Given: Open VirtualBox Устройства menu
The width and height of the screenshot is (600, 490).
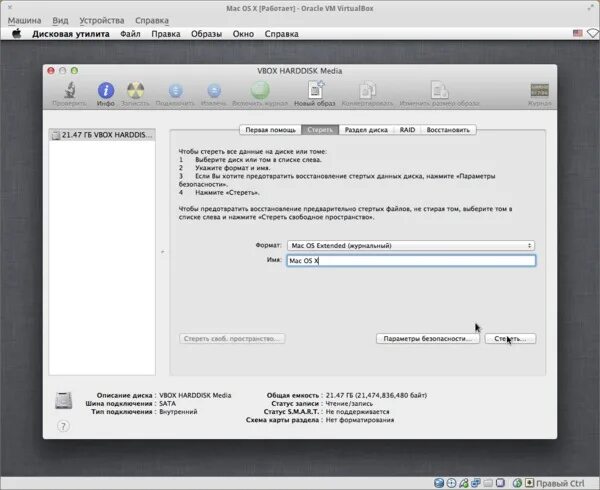Looking at the screenshot, I should click(x=102, y=20).
